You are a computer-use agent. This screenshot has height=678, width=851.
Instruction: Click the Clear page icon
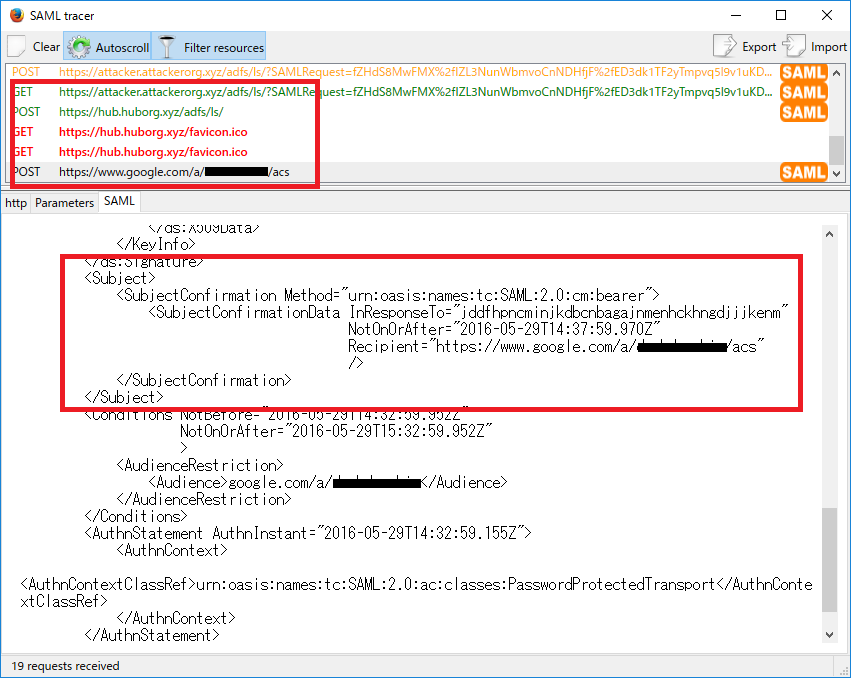click(16, 47)
